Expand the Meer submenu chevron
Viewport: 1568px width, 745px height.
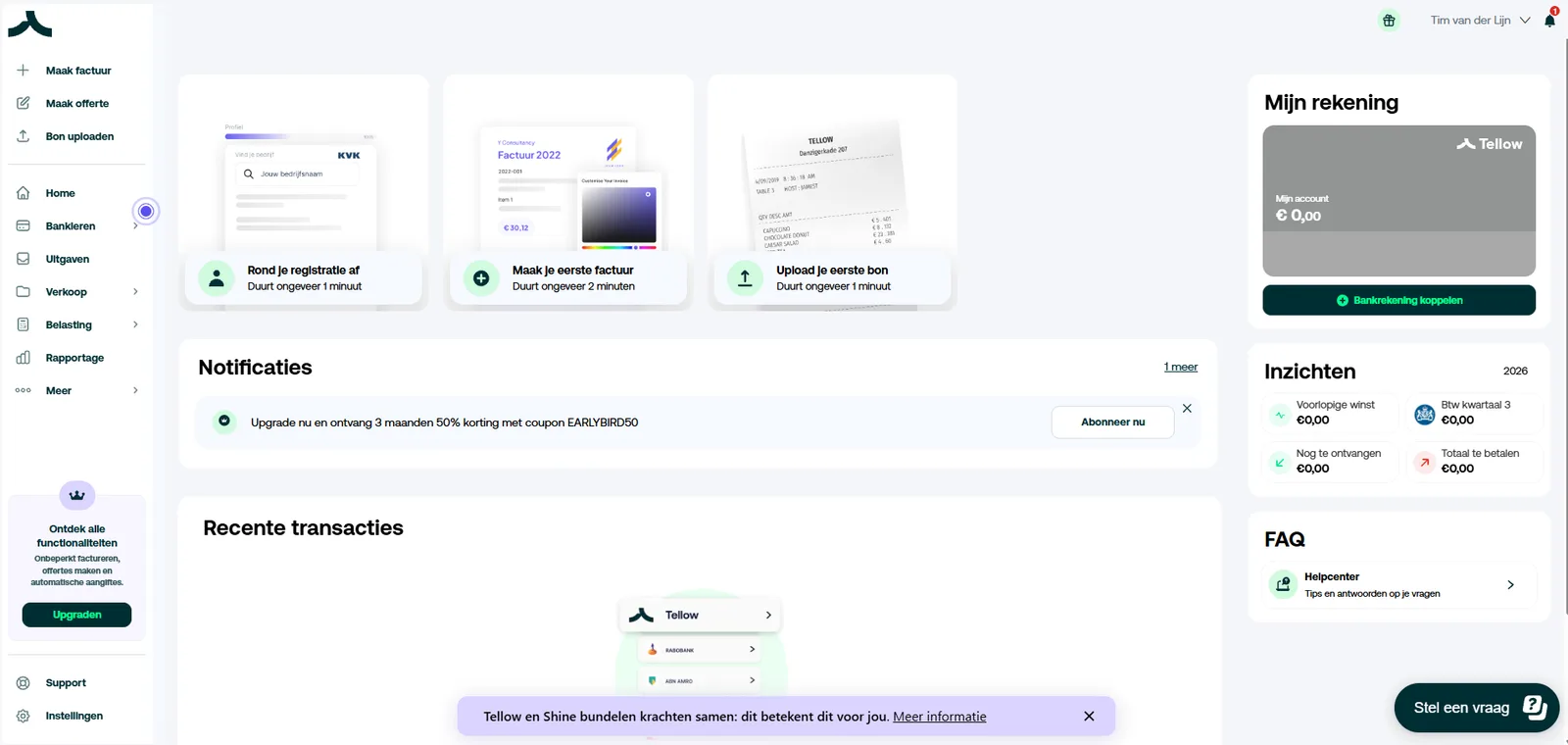[135, 390]
